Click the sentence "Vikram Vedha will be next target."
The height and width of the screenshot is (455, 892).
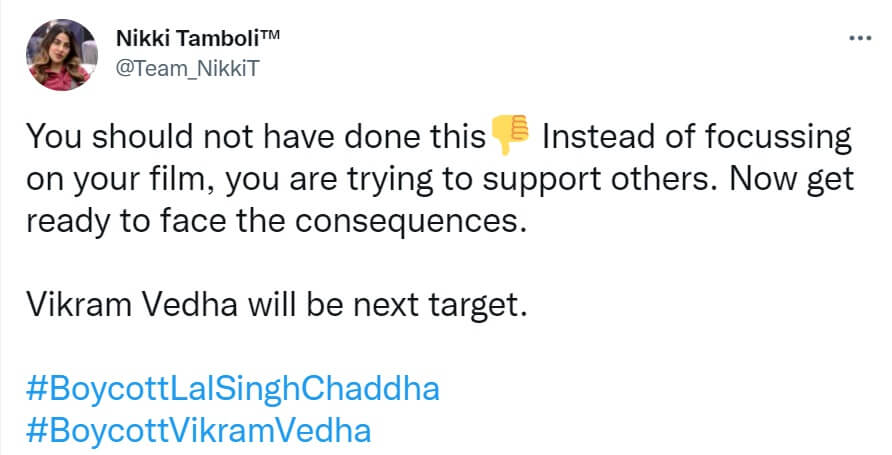click(274, 305)
